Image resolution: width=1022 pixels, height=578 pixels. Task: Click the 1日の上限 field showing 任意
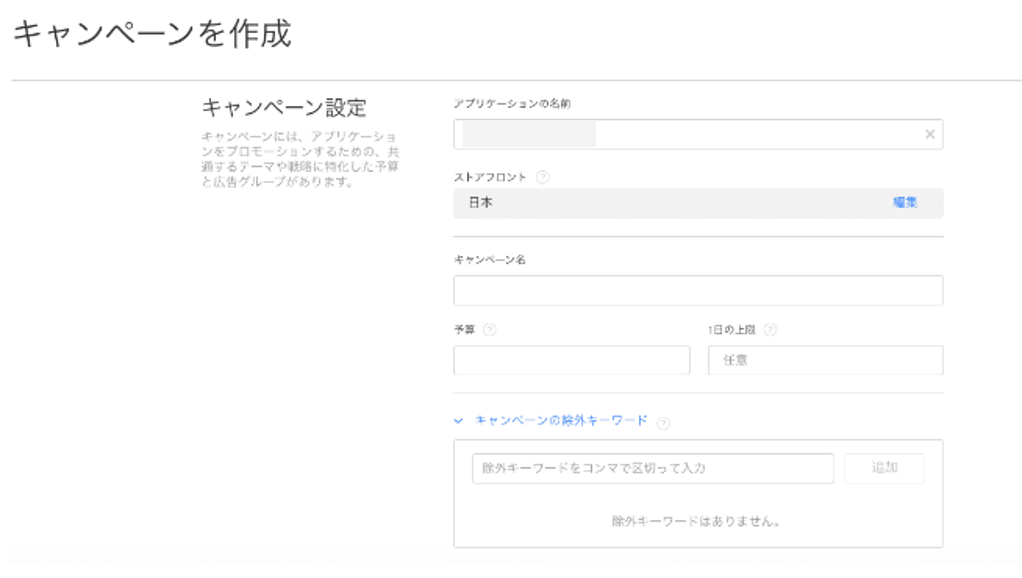[x=825, y=360]
